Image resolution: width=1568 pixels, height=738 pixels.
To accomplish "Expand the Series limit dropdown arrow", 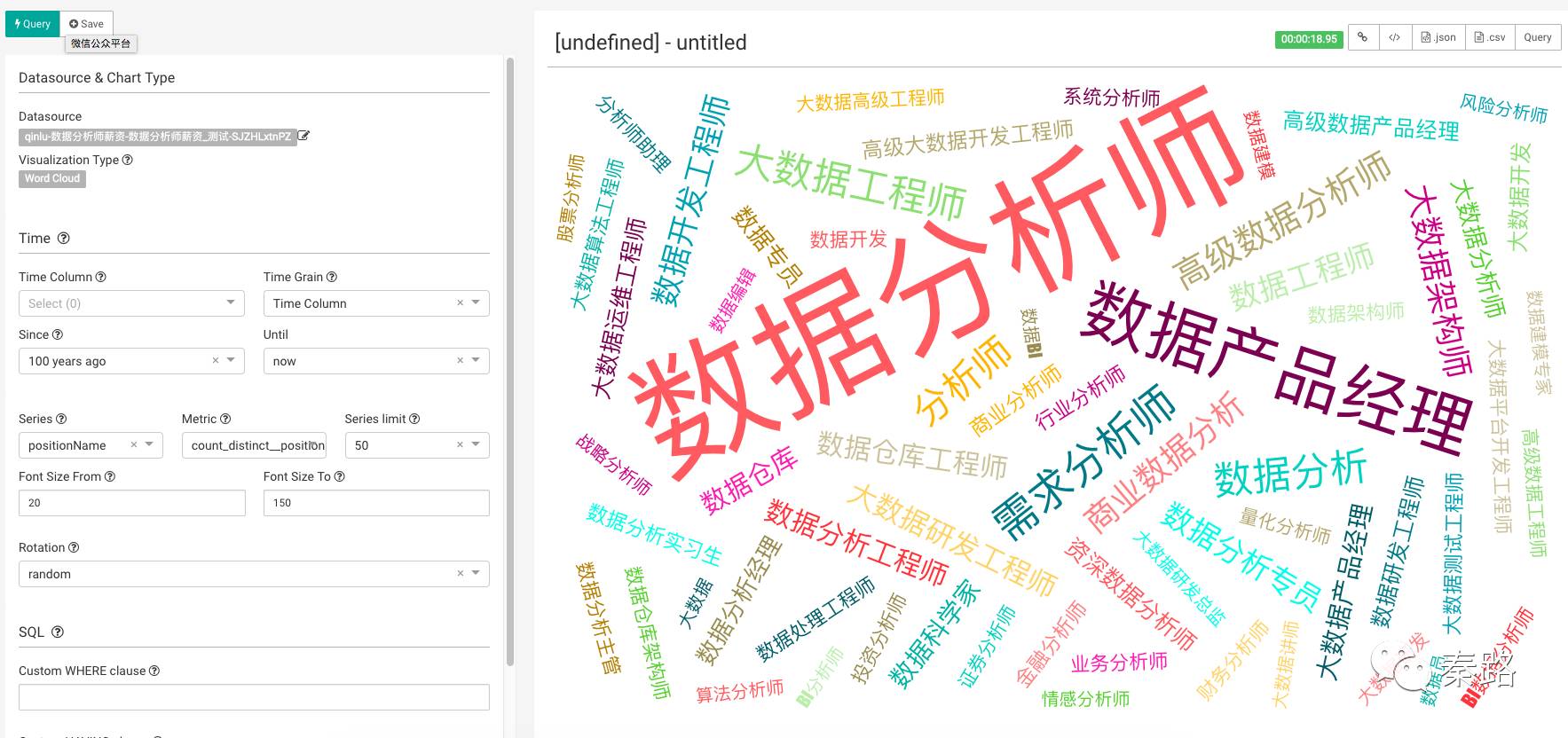I will click(477, 445).
